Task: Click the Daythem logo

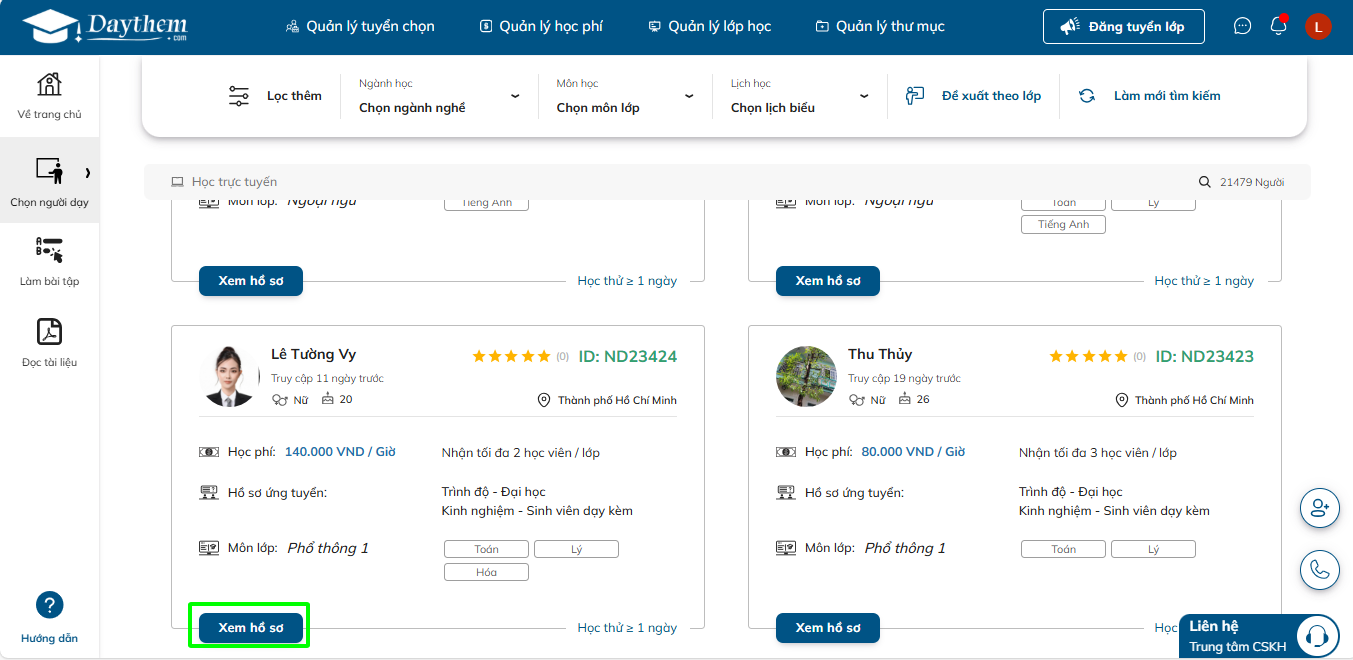Action: pyautogui.click(x=104, y=27)
